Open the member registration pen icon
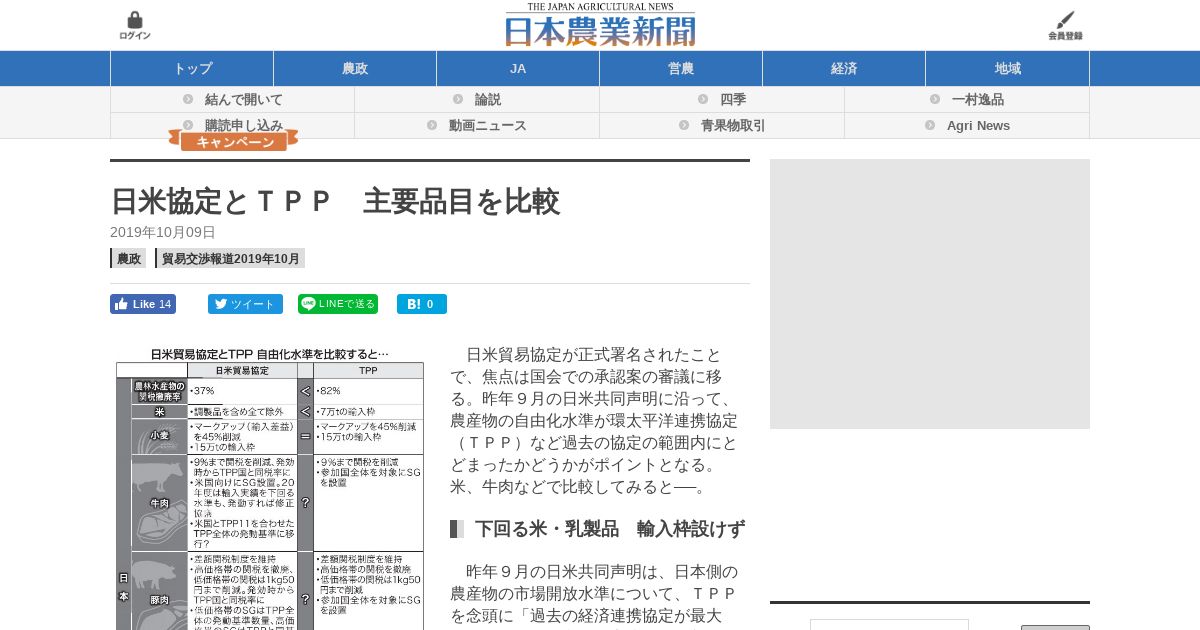 coord(1065,26)
